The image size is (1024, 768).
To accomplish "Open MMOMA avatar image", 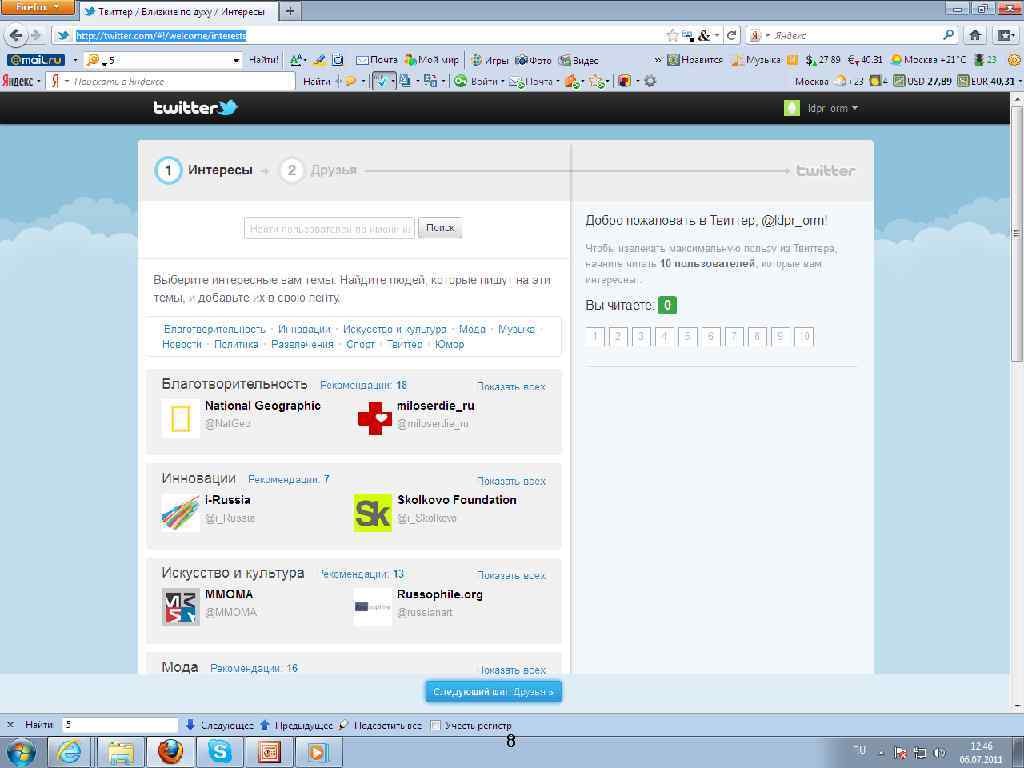I will [181, 607].
